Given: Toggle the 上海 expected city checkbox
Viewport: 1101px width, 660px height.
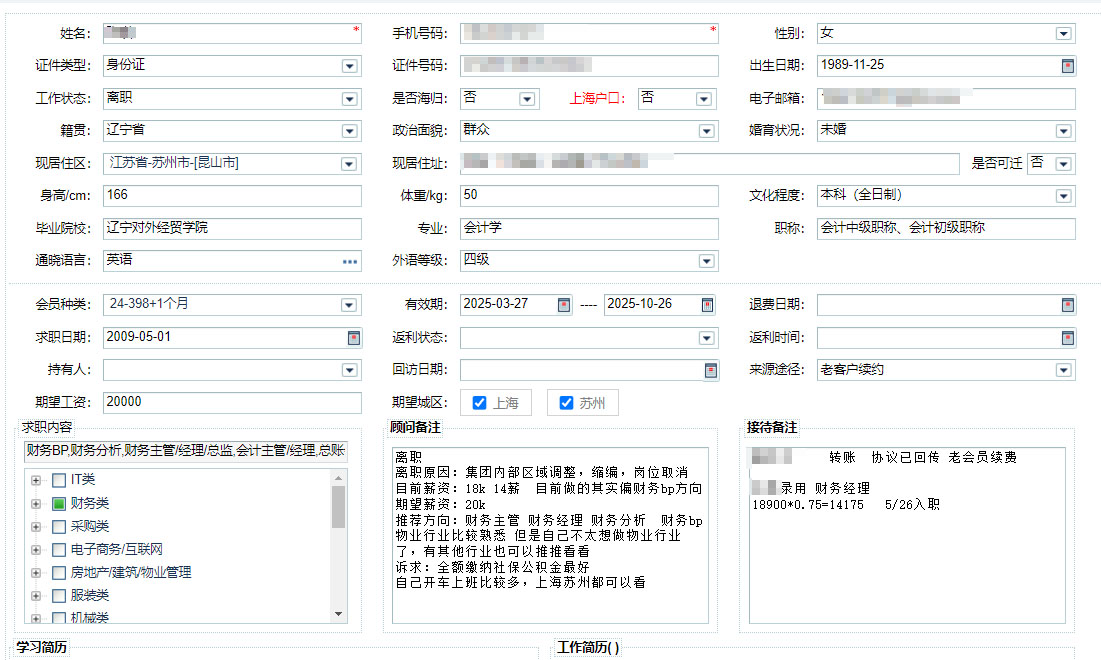Looking at the screenshot, I should click(480, 403).
